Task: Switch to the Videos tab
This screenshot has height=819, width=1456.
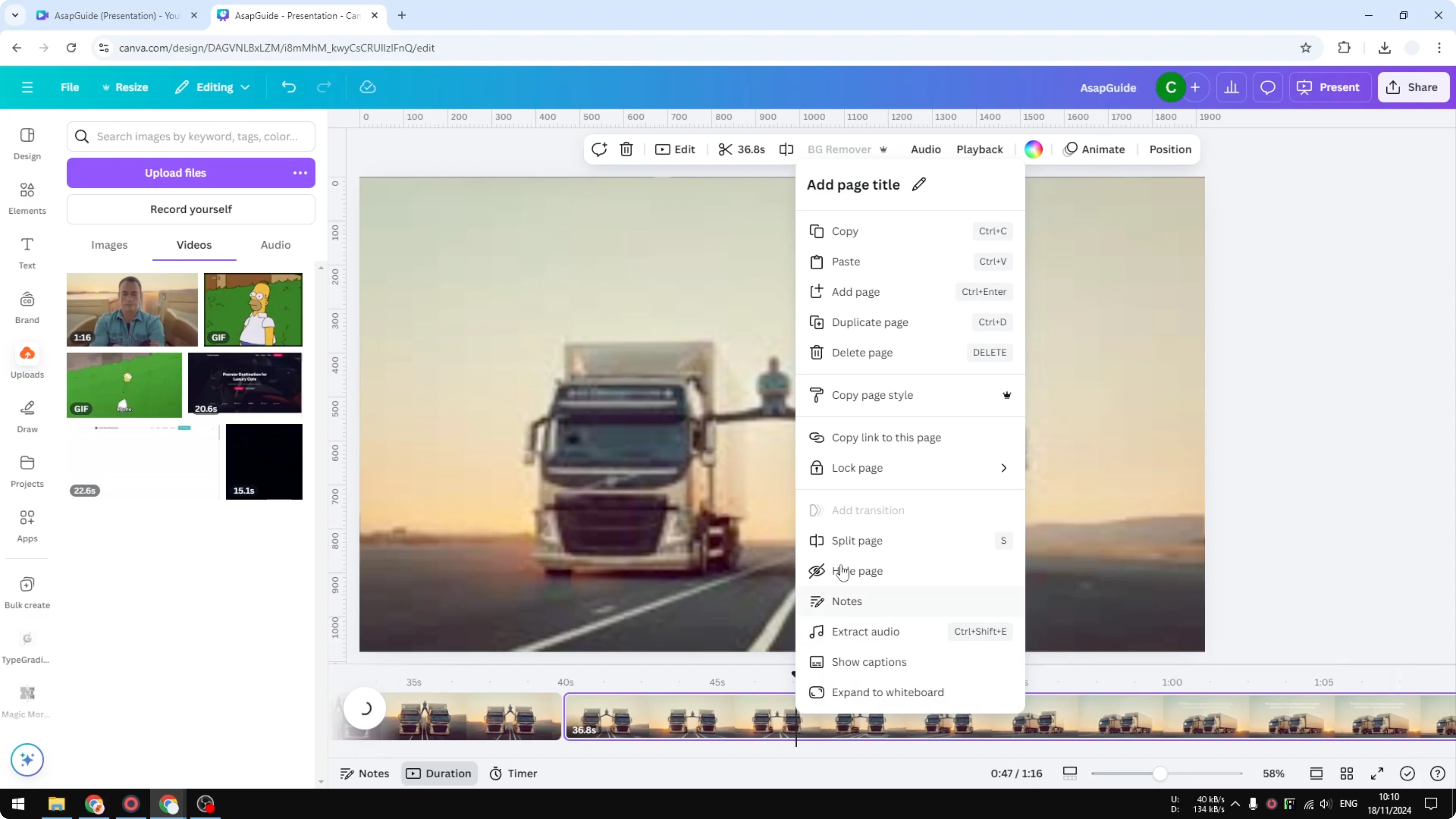Action: 194,245
